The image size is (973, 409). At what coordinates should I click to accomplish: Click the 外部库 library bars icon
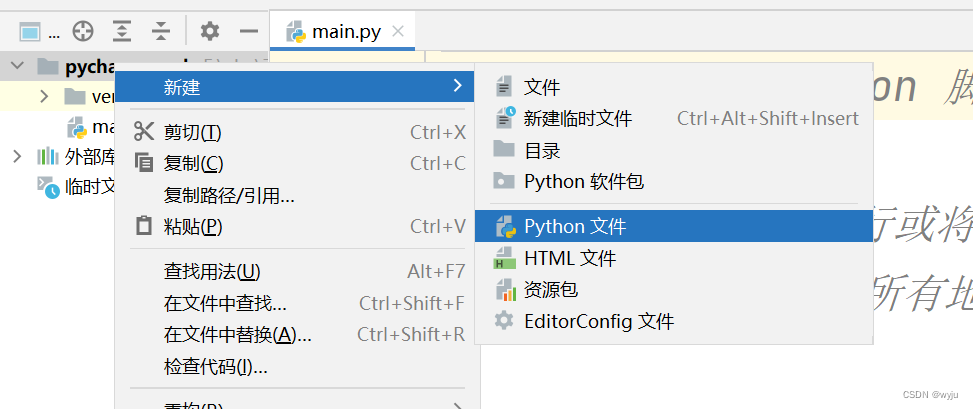pos(48,156)
